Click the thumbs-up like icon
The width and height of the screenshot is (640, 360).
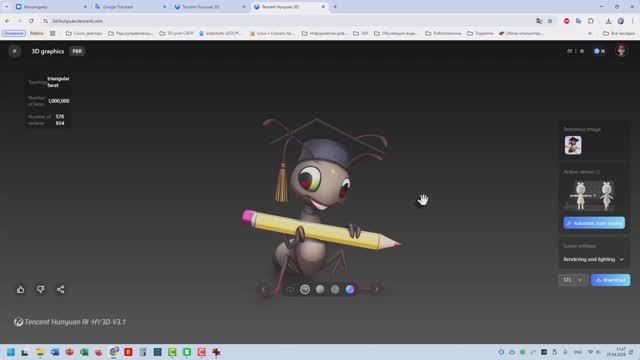(20, 289)
